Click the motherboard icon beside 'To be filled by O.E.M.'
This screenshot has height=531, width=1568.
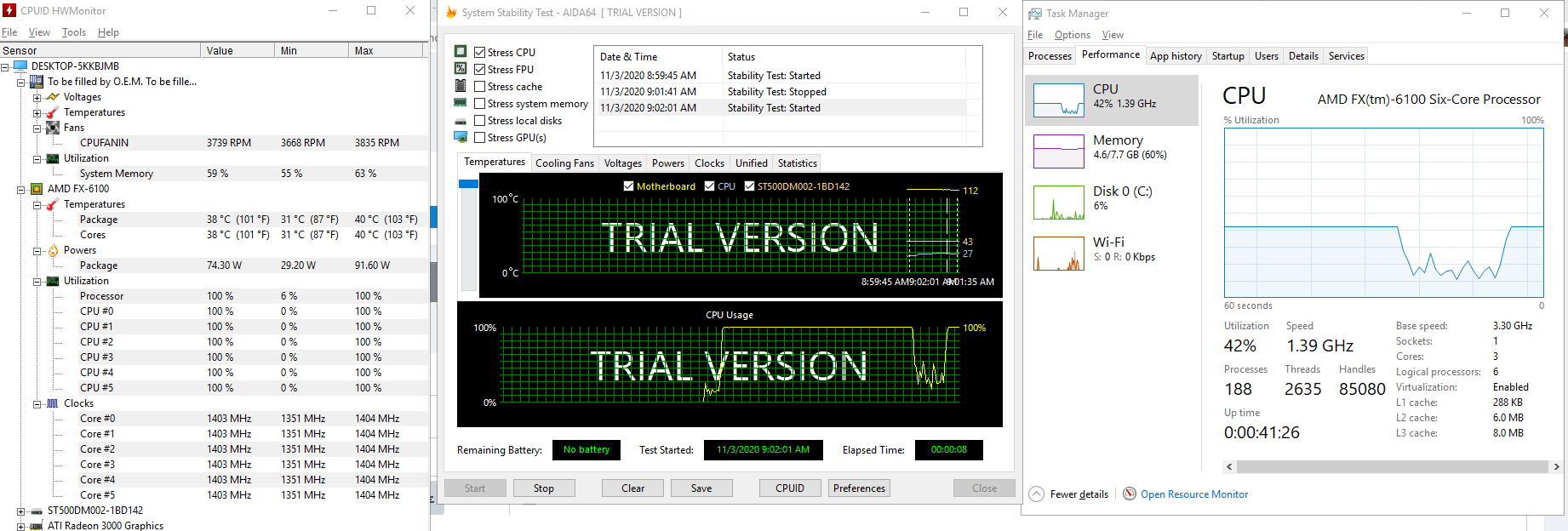[37, 82]
